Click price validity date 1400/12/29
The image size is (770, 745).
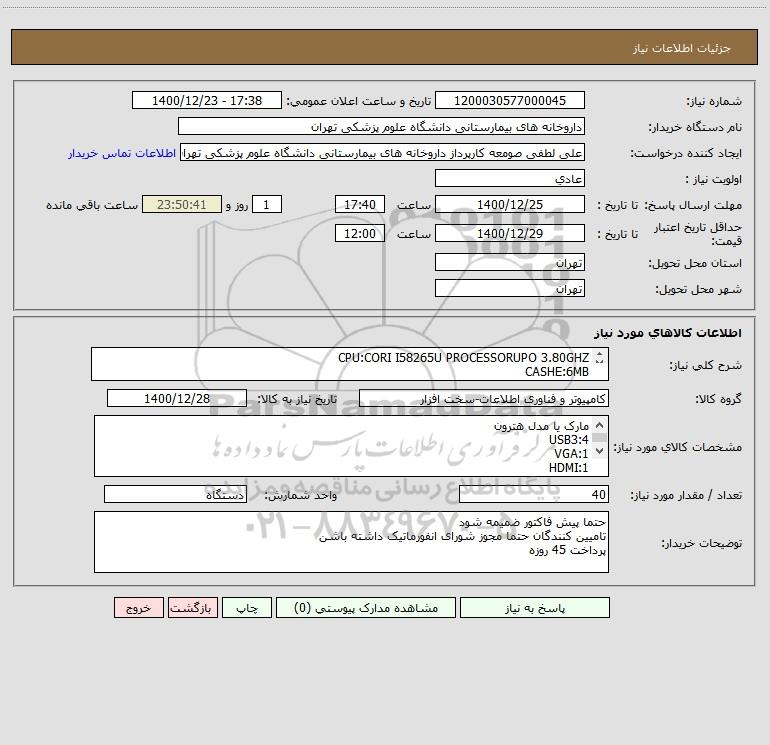[x=510, y=233]
